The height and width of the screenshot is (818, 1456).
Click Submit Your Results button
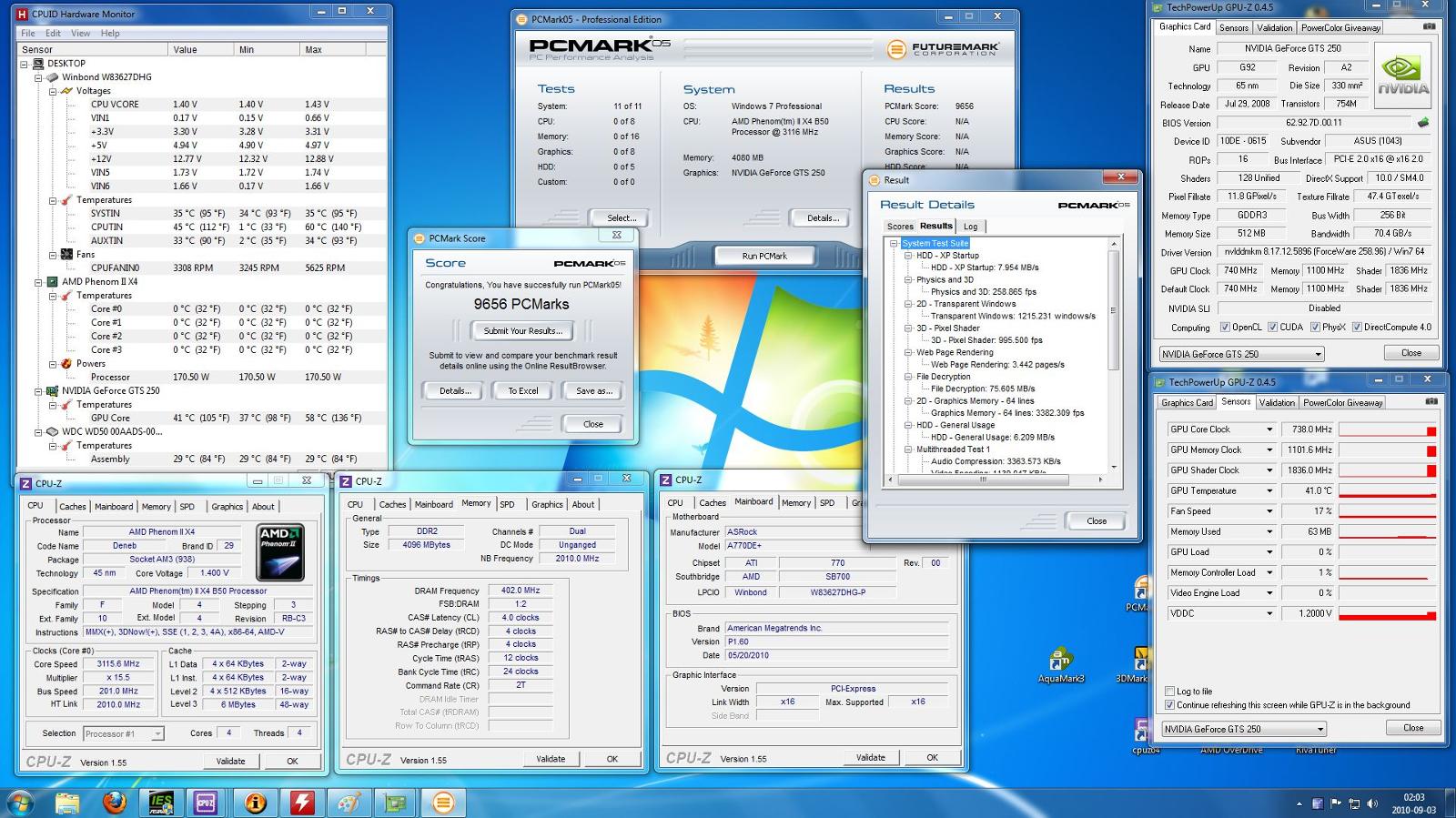click(x=522, y=331)
